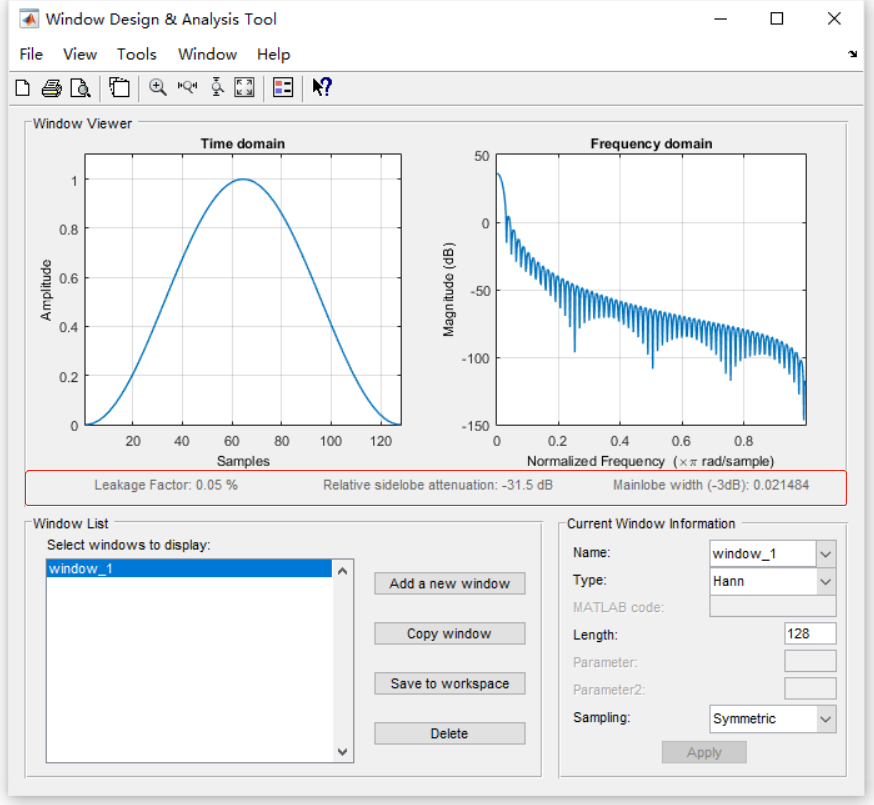
Task: Click 'Select windows to display:' label
Action: pos(129,545)
